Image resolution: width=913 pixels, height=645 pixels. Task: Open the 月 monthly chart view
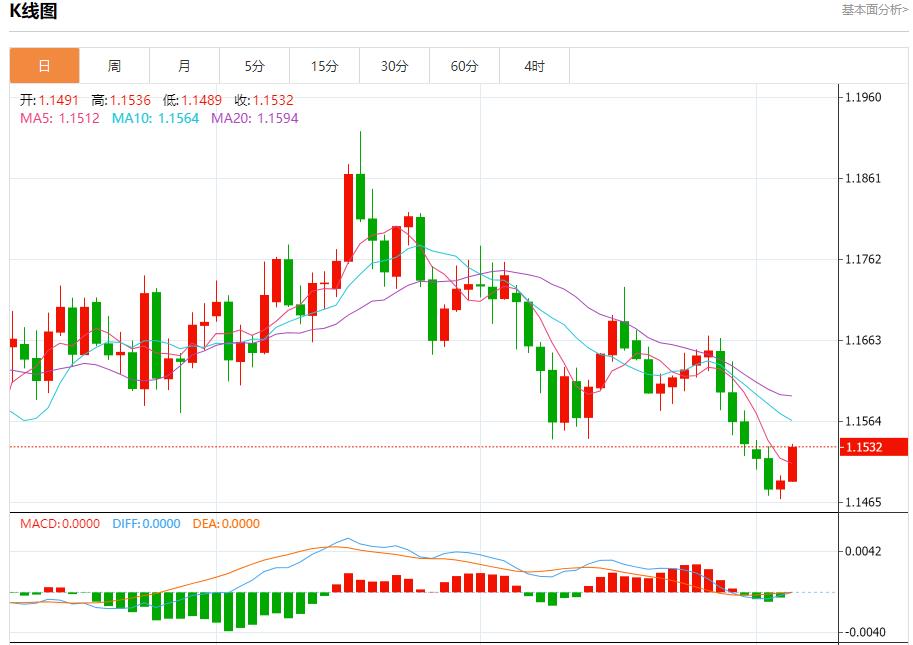click(x=184, y=65)
